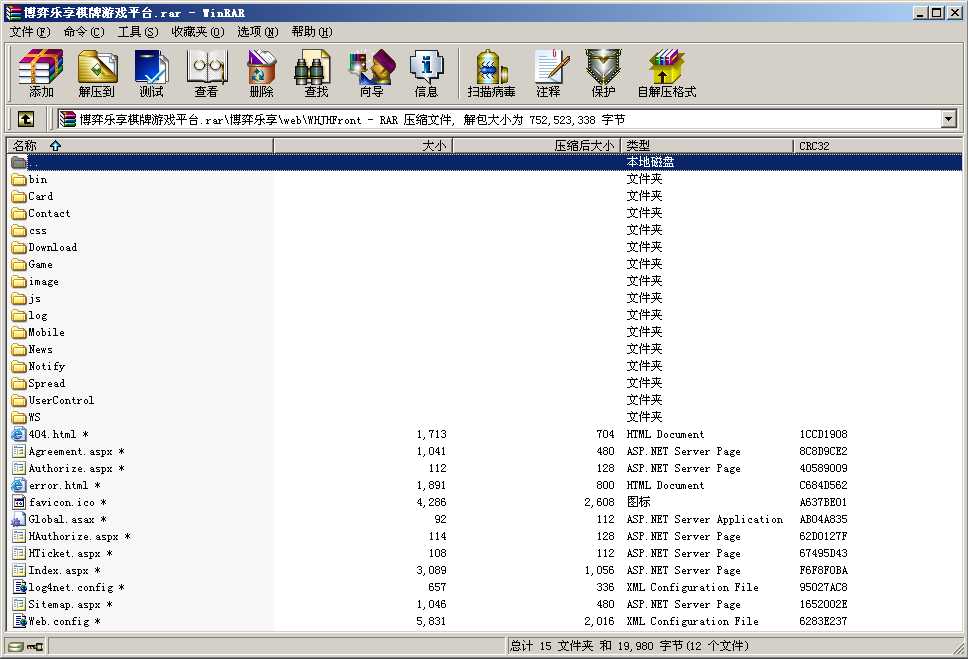Click the up one level arrow button
This screenshot has width=968, height=659.
[x=25, y=119]
